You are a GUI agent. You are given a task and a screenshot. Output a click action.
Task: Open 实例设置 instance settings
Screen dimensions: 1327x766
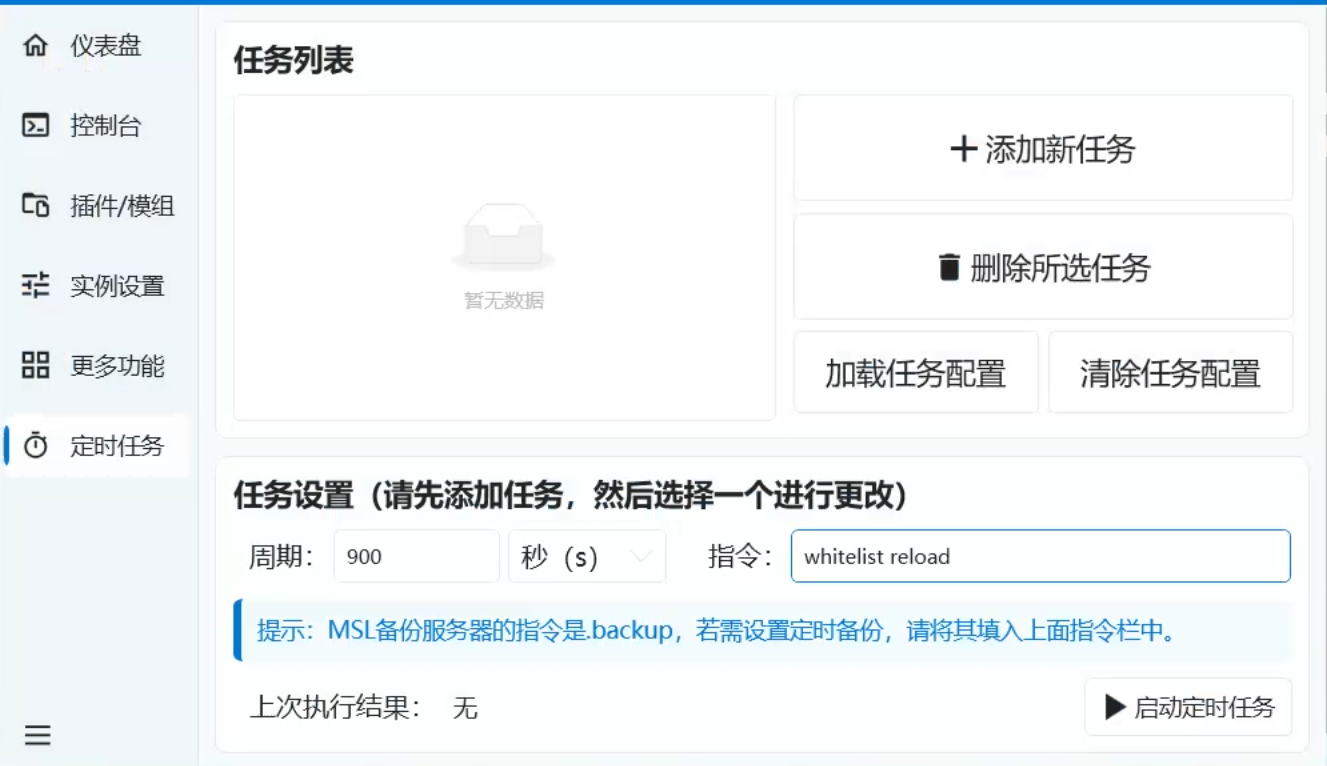click(96, 286)
